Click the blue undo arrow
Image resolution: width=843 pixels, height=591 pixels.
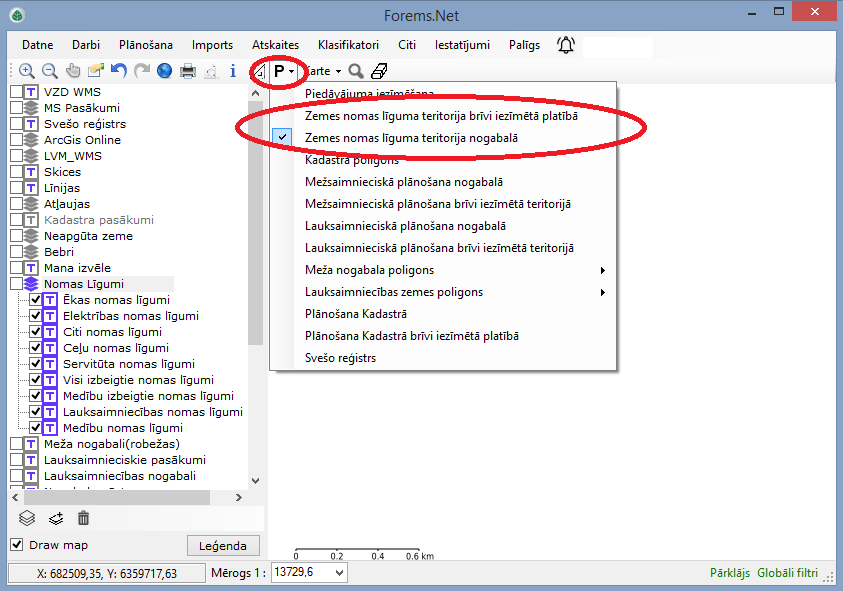[x=119, y=71]
